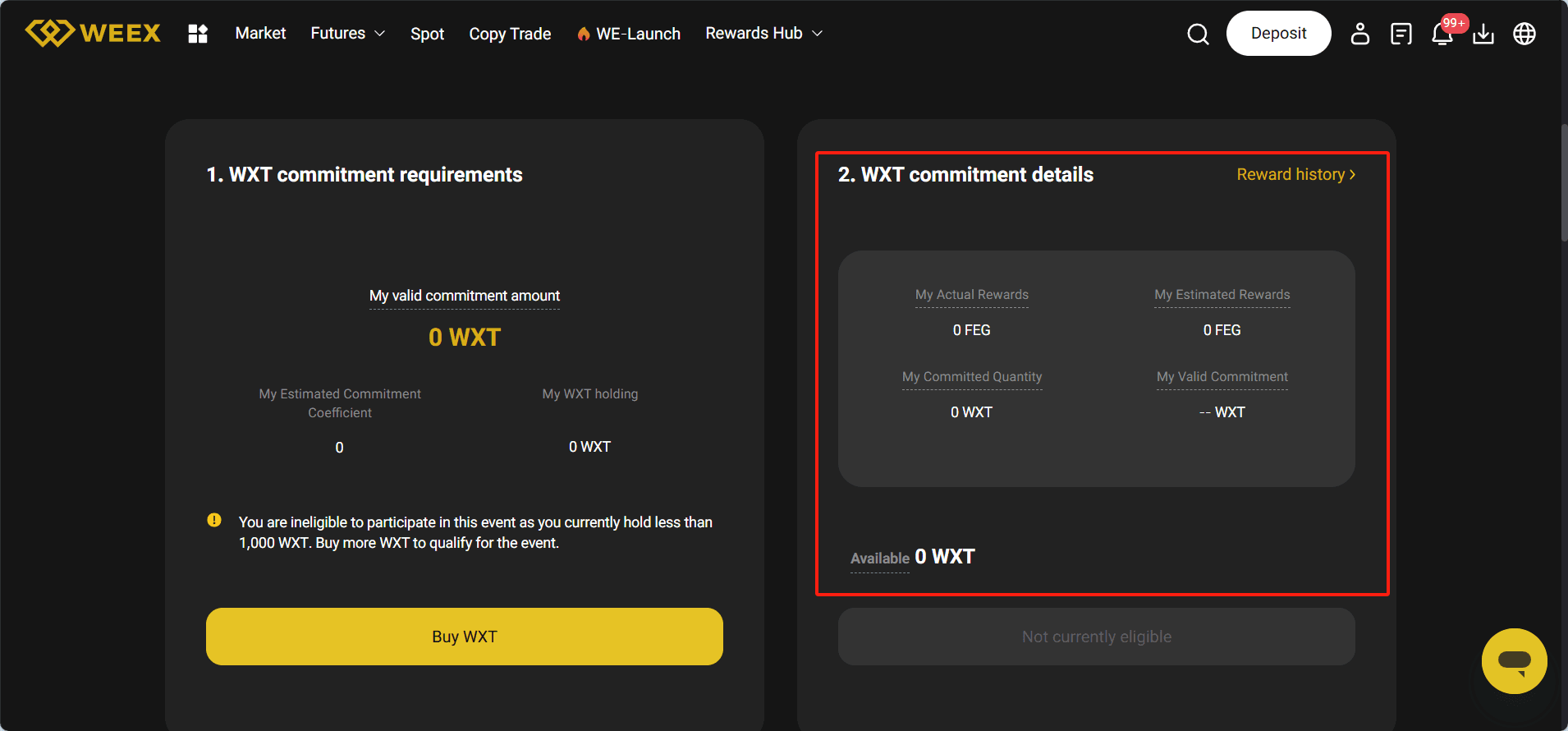Viewport: 1568px width, 731px height.
Task: Open the Spot trading section
Action: coord(427,34)
